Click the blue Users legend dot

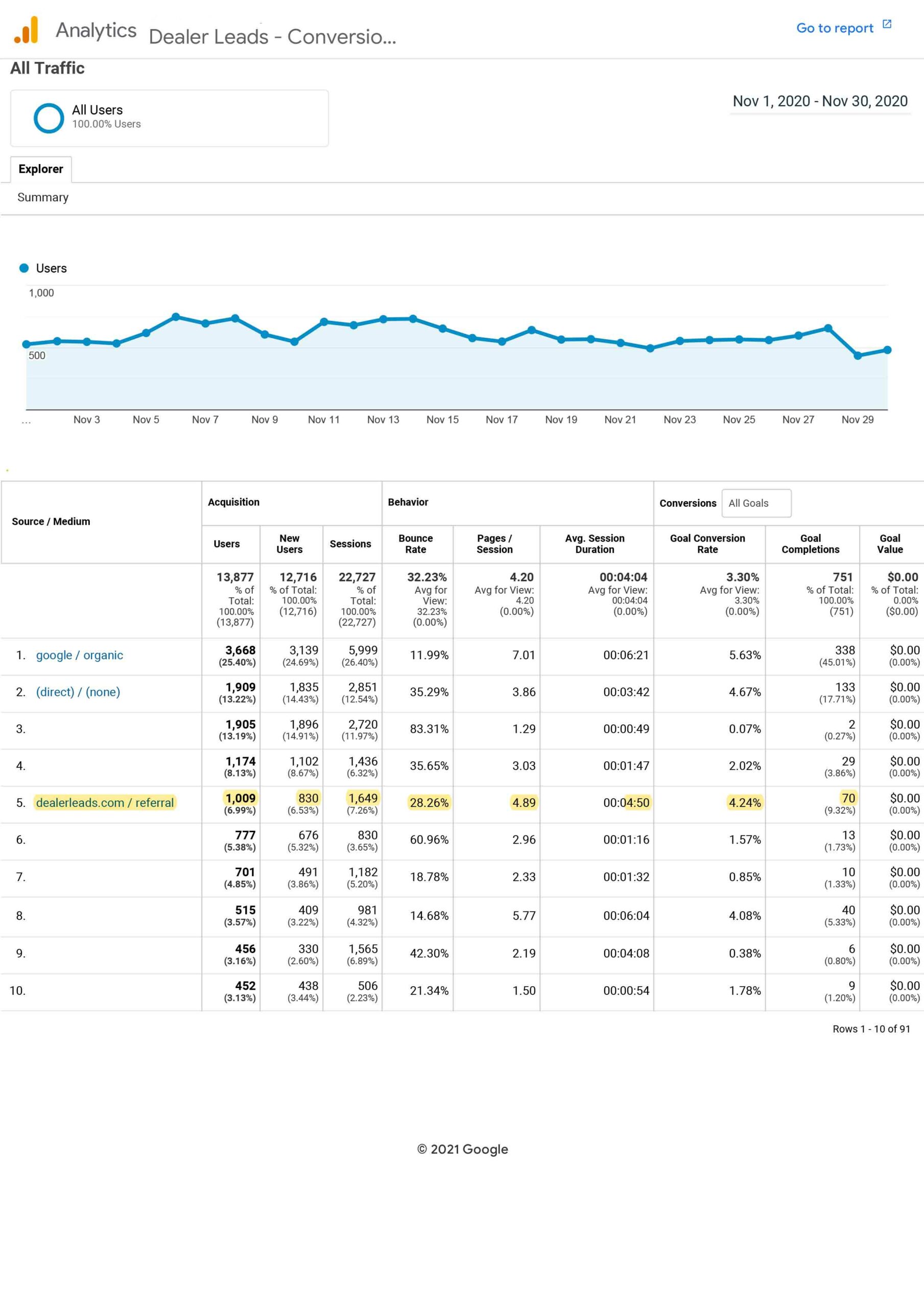coord(24,268)
